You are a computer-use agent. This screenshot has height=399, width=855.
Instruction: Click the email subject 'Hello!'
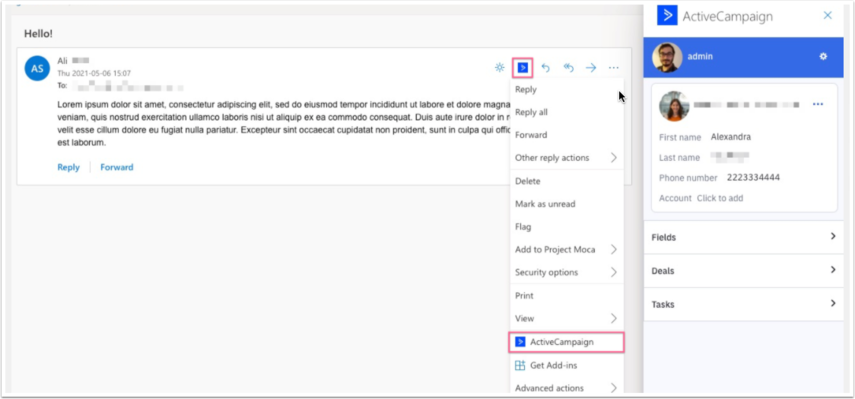point(38,34)
